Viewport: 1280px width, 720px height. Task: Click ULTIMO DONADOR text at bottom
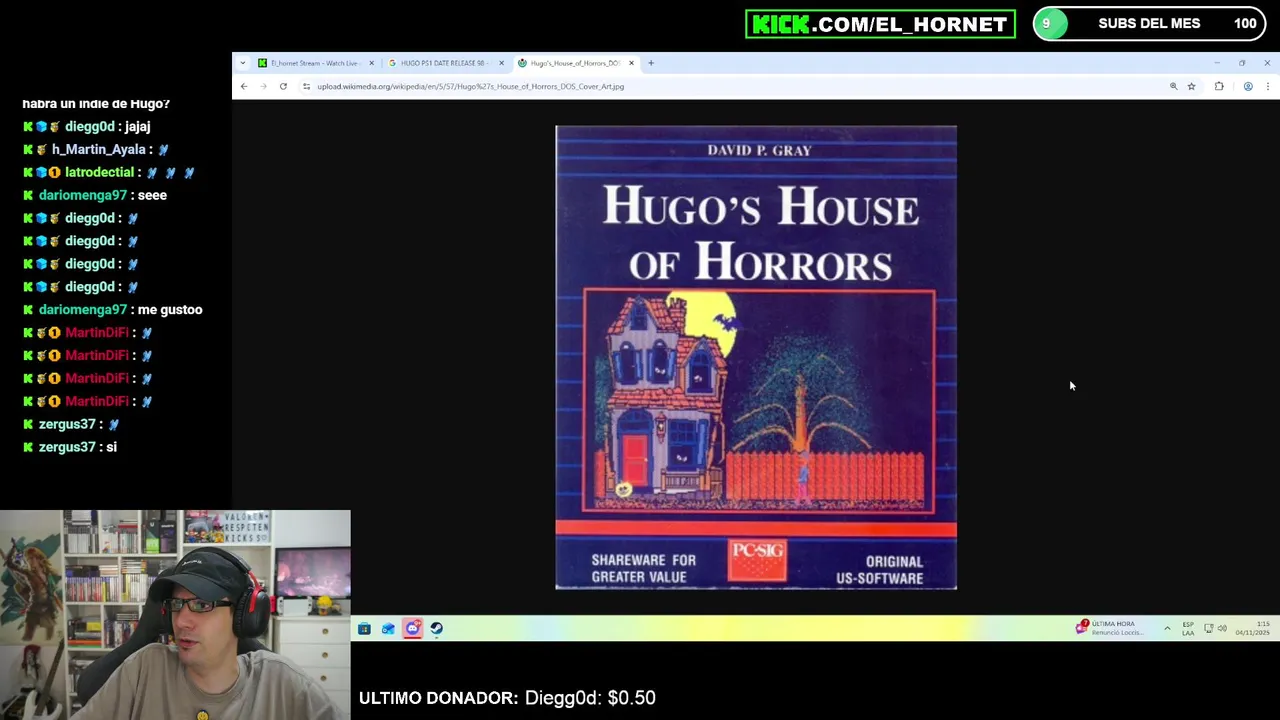(x=438, y=698)
